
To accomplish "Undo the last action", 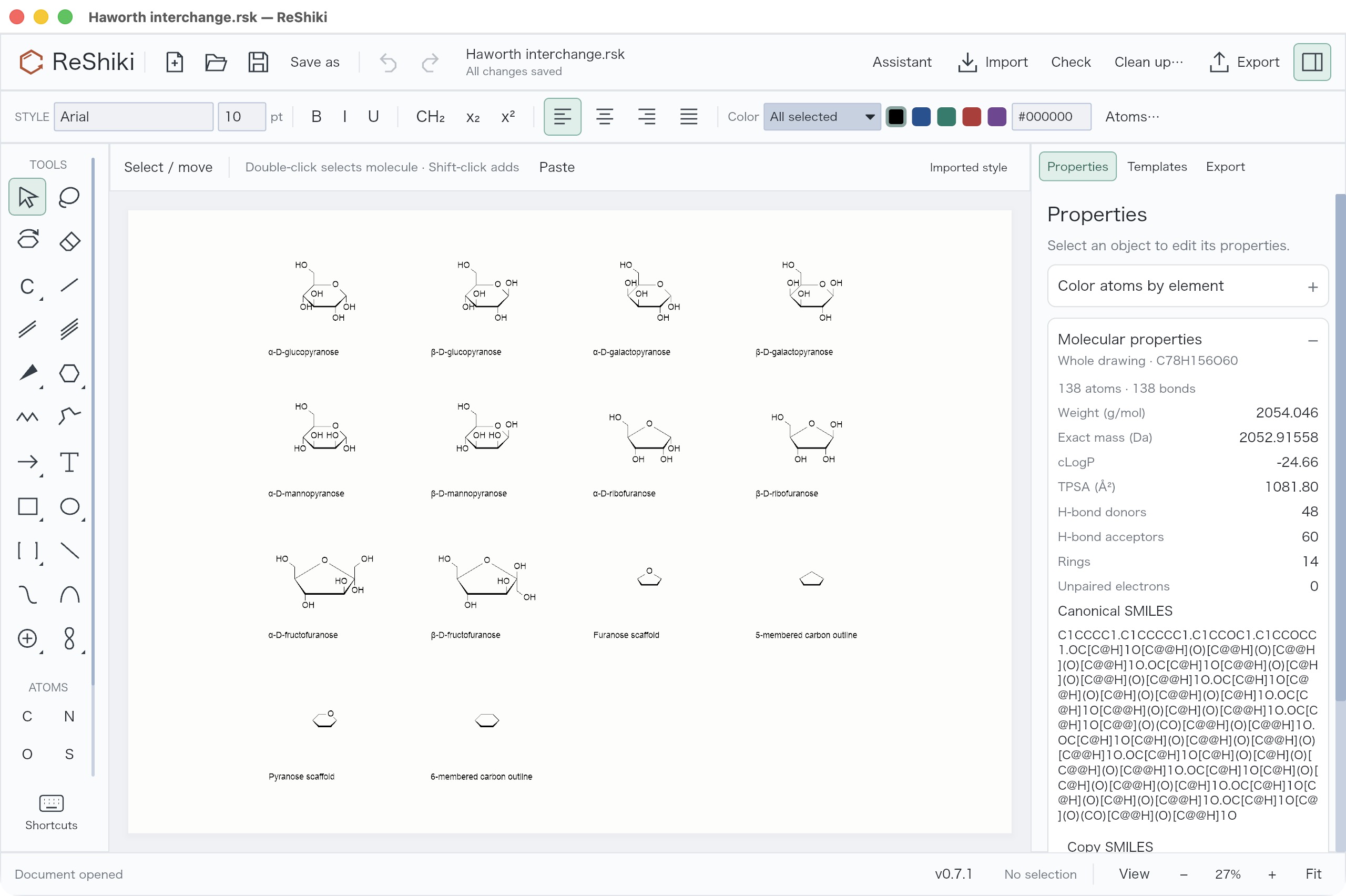I will [388, 62].
